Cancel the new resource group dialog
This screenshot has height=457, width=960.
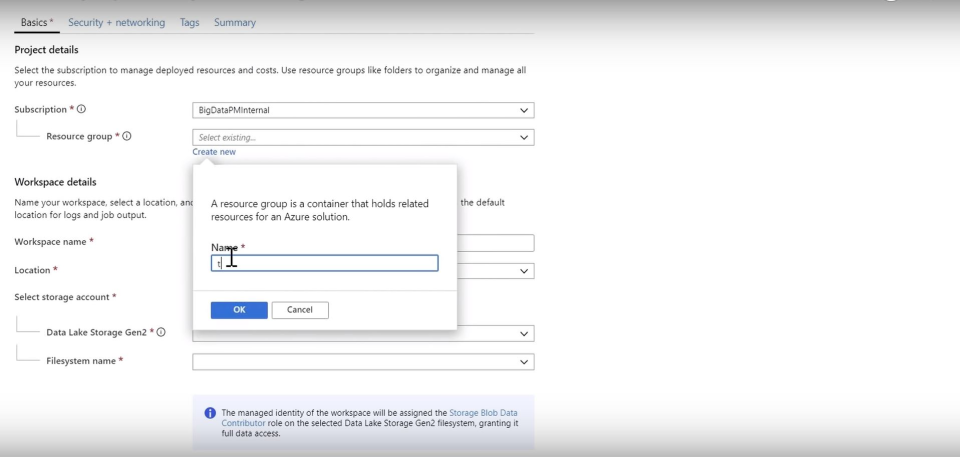click(300, 310)
